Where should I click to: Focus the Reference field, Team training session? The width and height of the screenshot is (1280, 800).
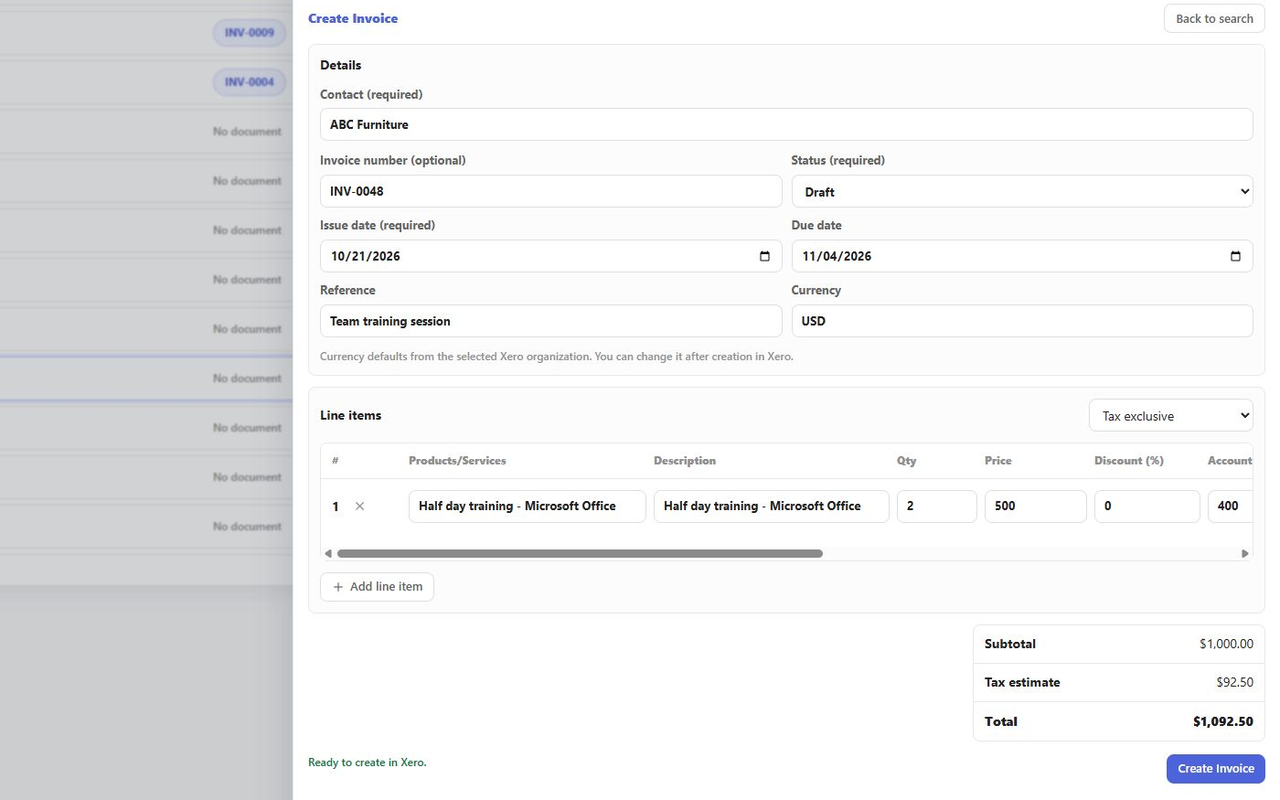[x=551, y=321]
